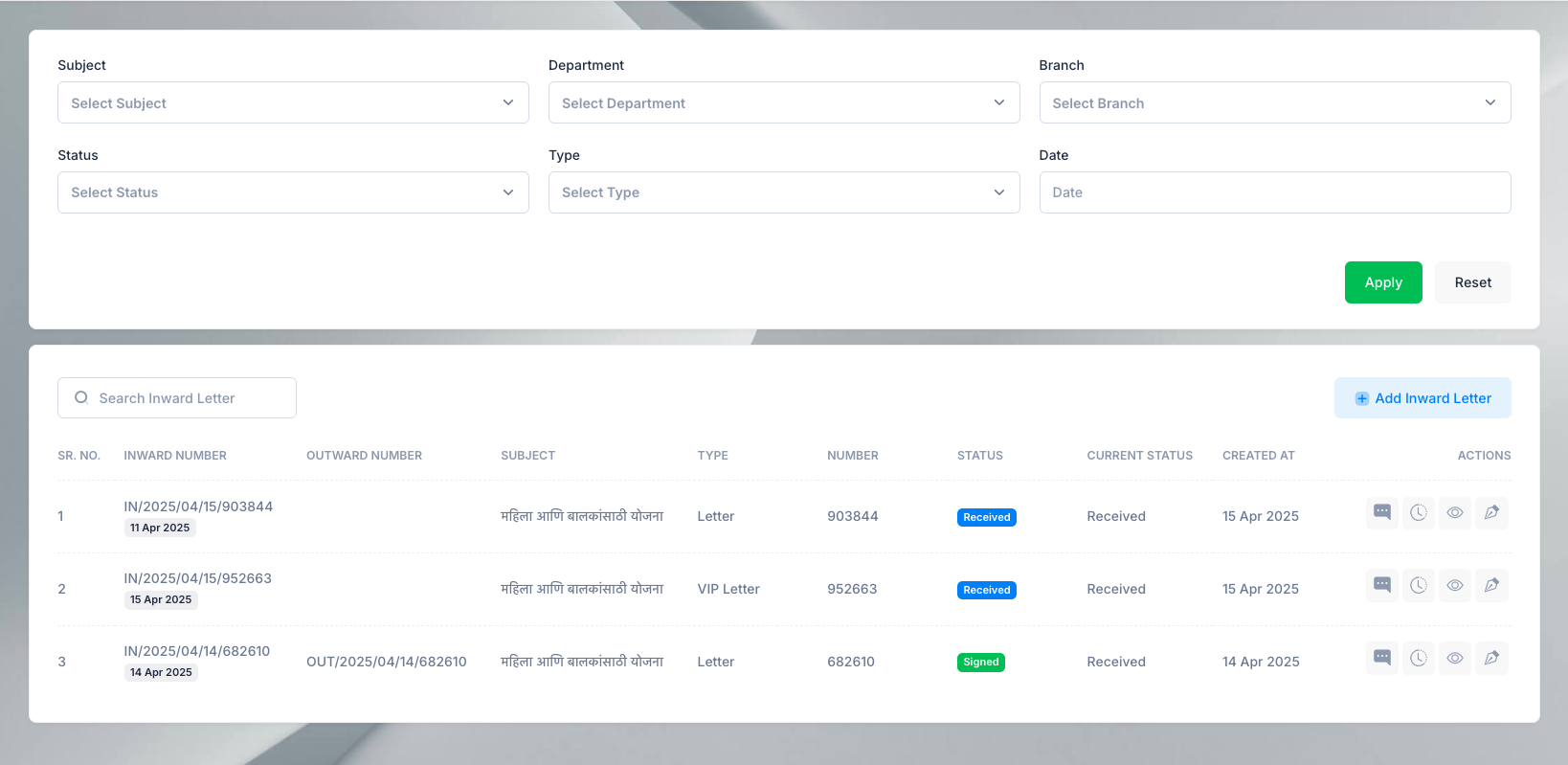
Task: Expand the Select Status dropdown
Action: click(x=293, y=192)
